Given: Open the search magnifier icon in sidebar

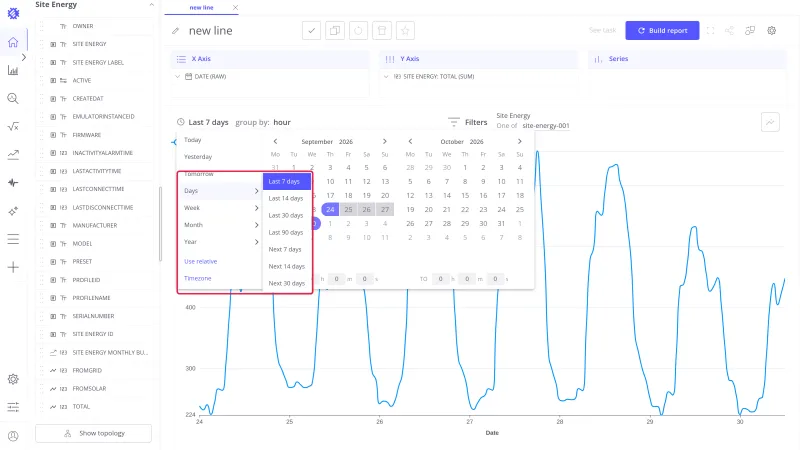Looking at the screenshot, I should (13, 98).
